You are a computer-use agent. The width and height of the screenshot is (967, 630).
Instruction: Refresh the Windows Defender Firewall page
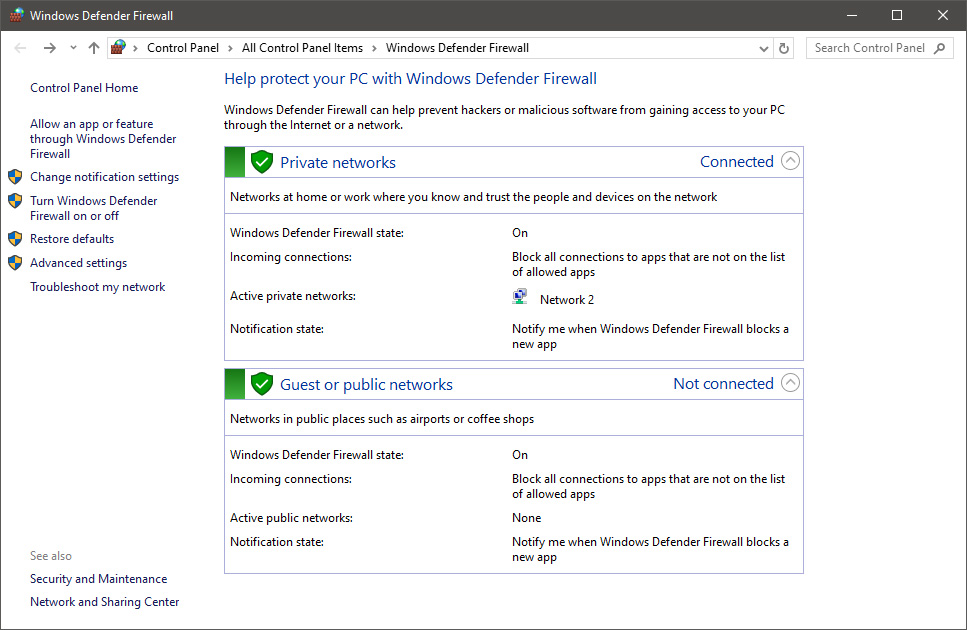784,48
